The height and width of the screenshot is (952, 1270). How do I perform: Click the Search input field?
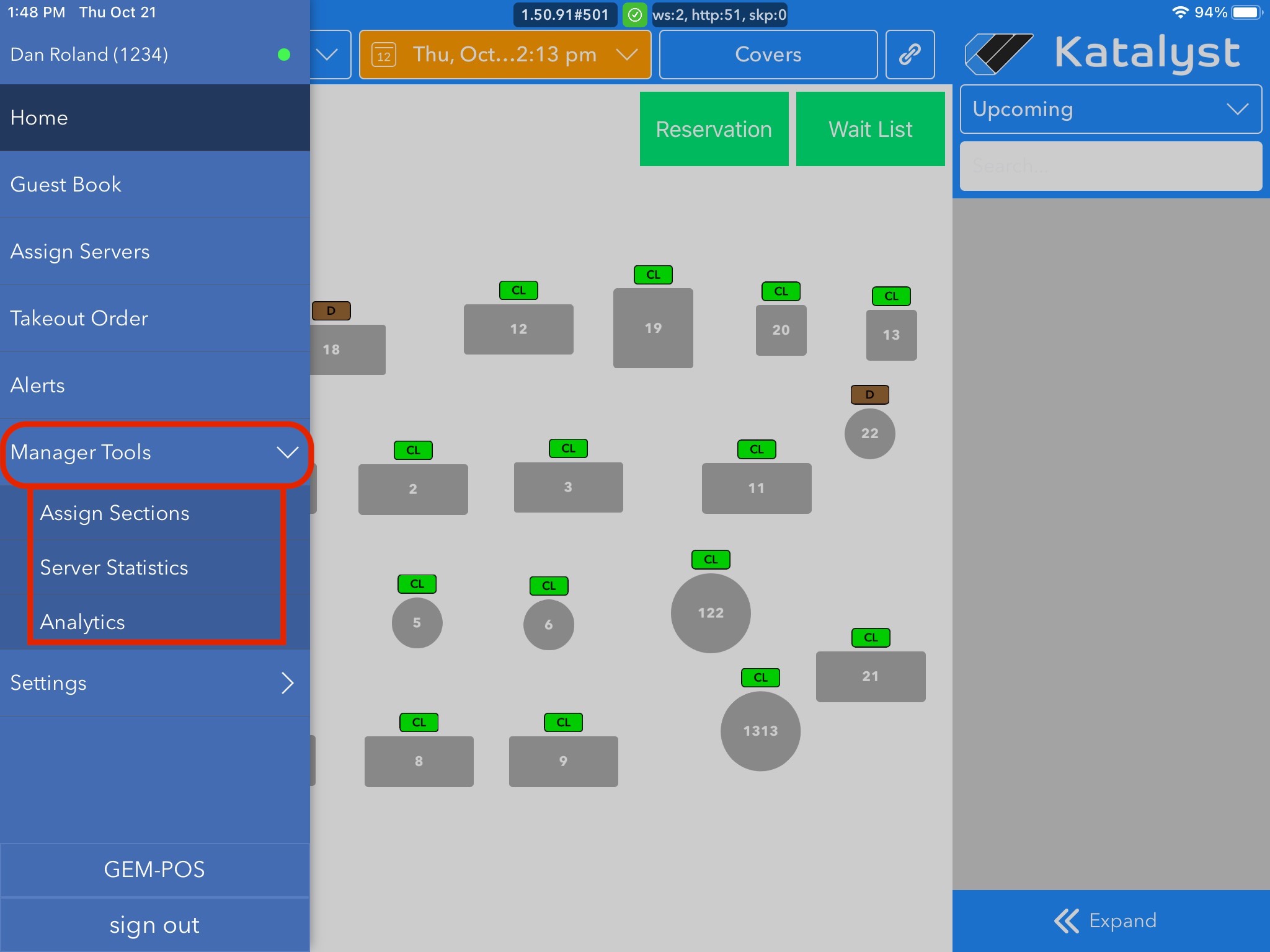[1110, 166]
